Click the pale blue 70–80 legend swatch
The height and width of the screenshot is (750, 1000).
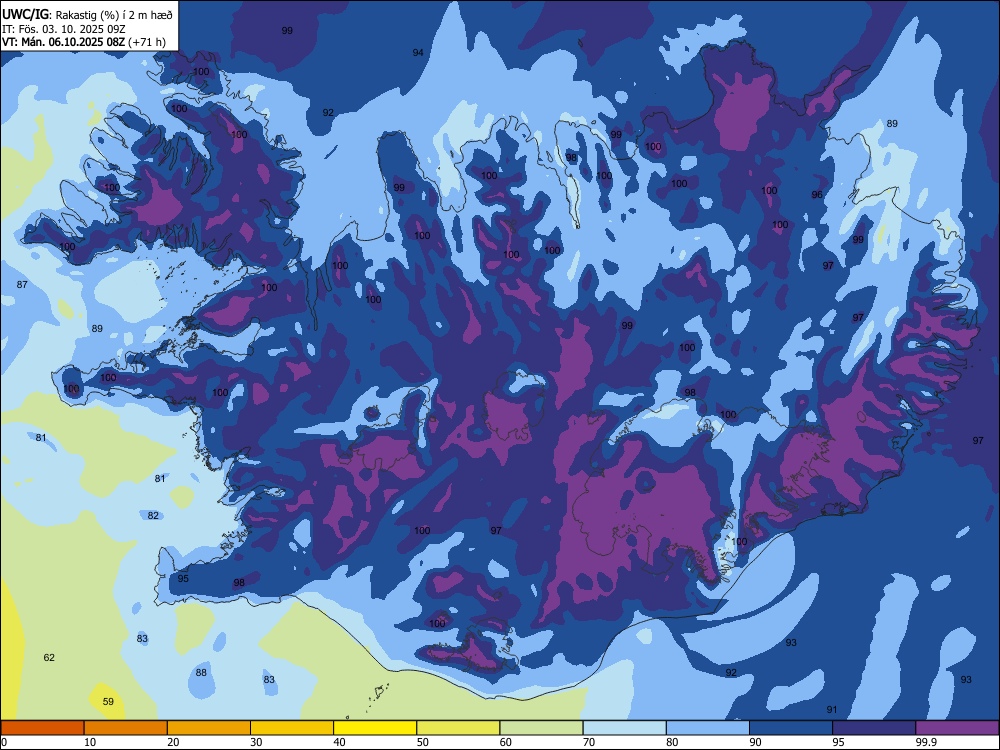click(x=625, y=728)
